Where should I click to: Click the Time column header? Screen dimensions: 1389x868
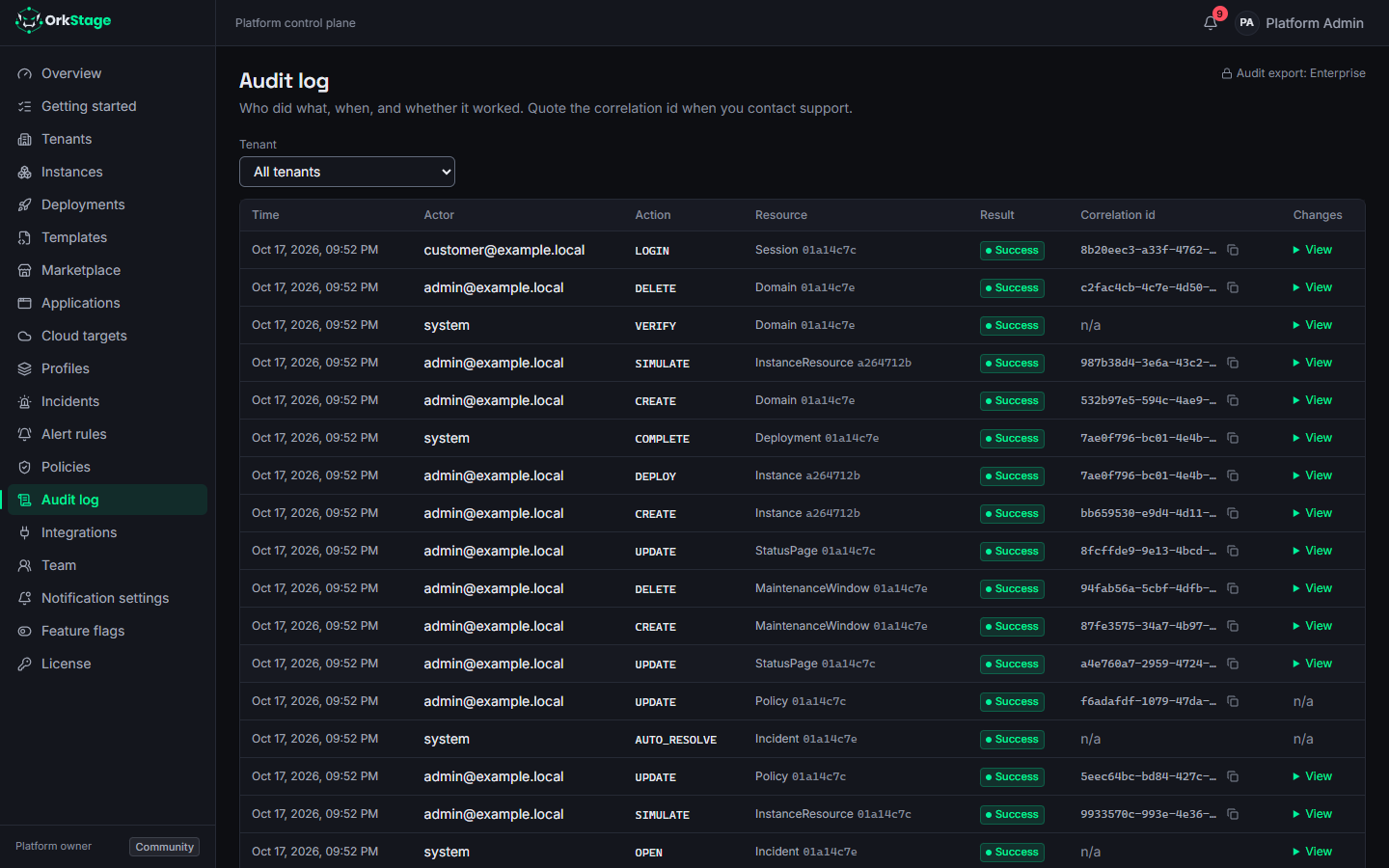265,215
